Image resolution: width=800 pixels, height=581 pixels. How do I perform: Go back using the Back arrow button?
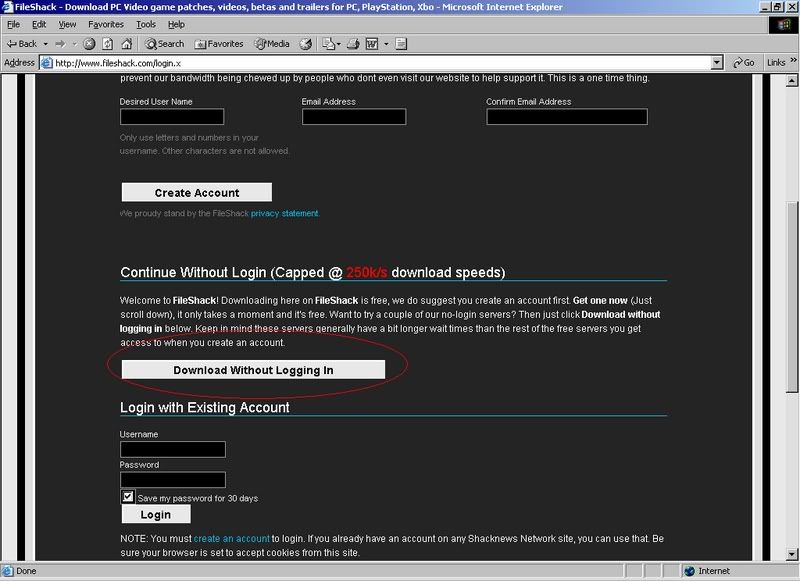coord(21,44)
